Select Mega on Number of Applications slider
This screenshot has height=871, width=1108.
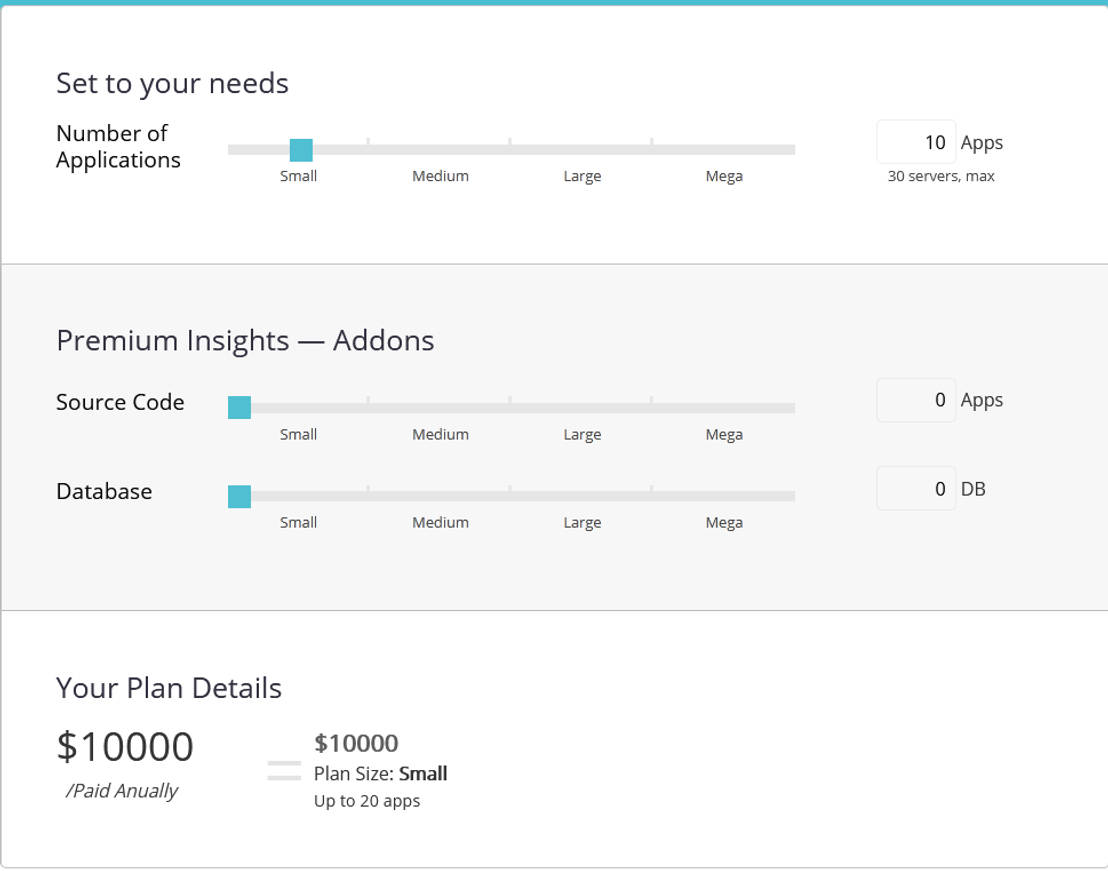click(724, 176)
